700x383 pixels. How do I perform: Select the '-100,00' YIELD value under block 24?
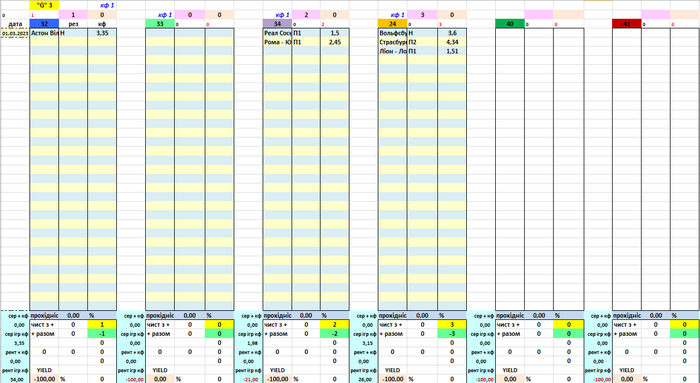coord(392,379)
